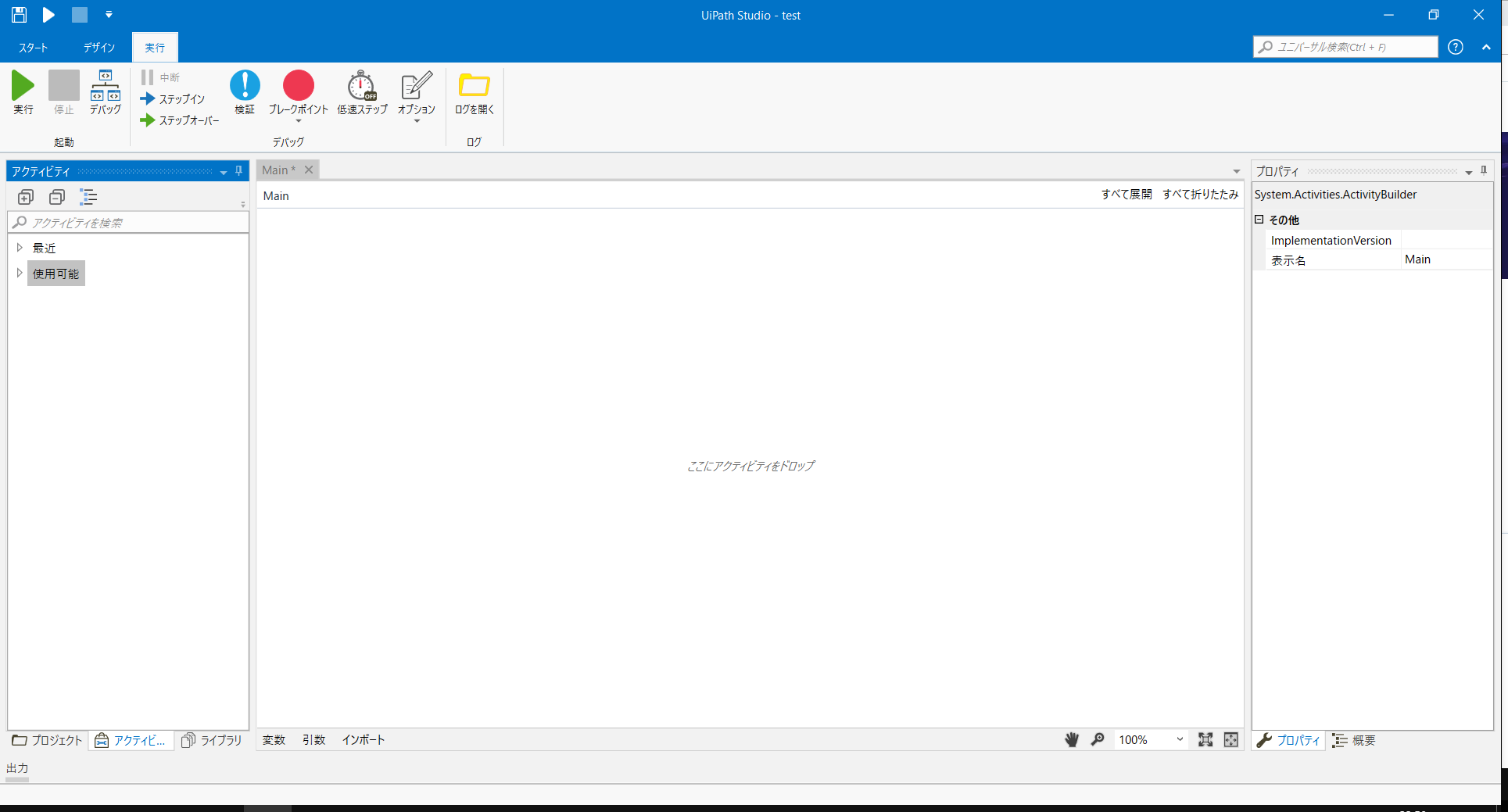This screenshot has height=812, width=1508.
Task: Select the 使用可能 tree item
Action: pos(56,274)
